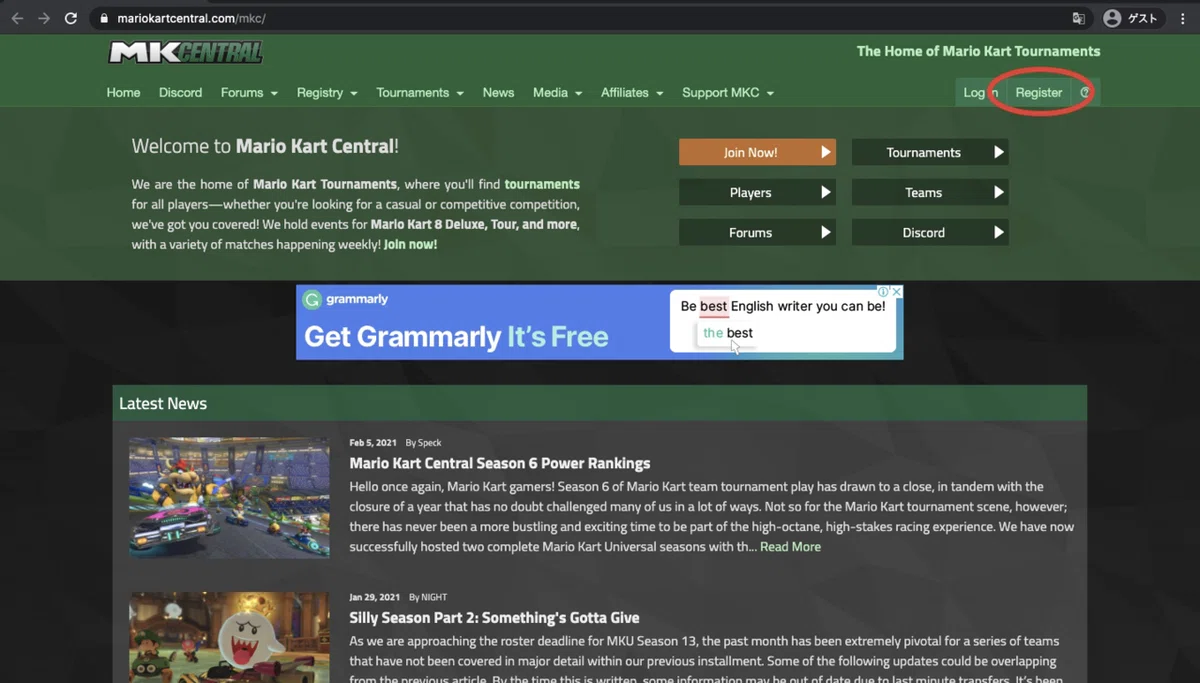Screen dimensions: 1200x683
Task: Open Discord link in the top navbar
Action: 180,93
